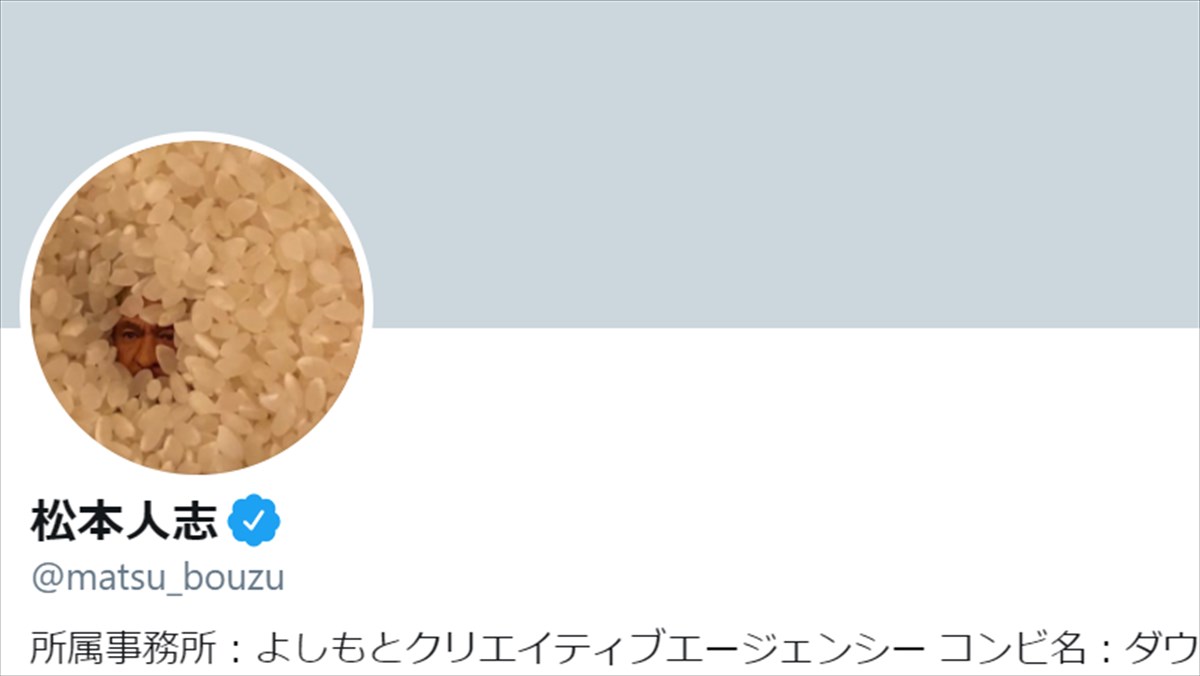Select the display name 松本人志
The height and width of the screenshot is (676, 1200).
point(126,522)
